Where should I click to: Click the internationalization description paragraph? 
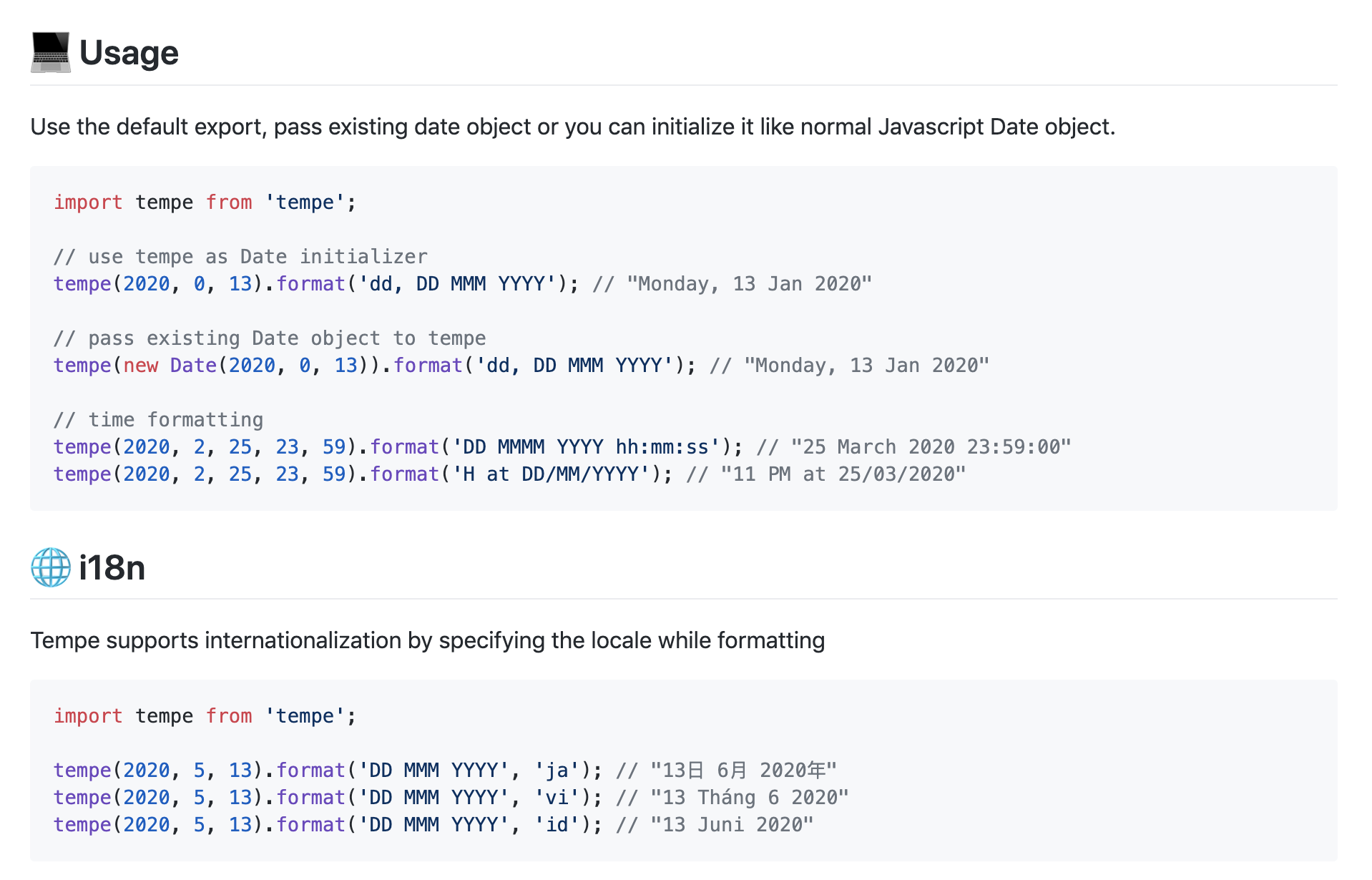click(428, 640)
